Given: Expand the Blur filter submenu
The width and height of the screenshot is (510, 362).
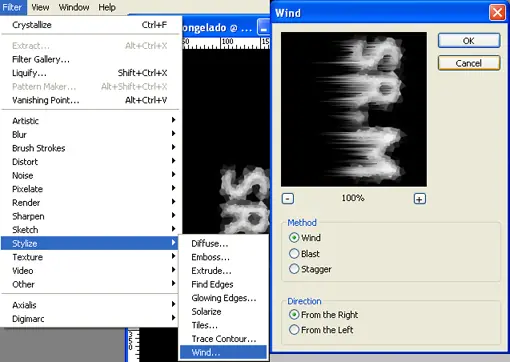Looking at the screenshot, I should [90, 134].
